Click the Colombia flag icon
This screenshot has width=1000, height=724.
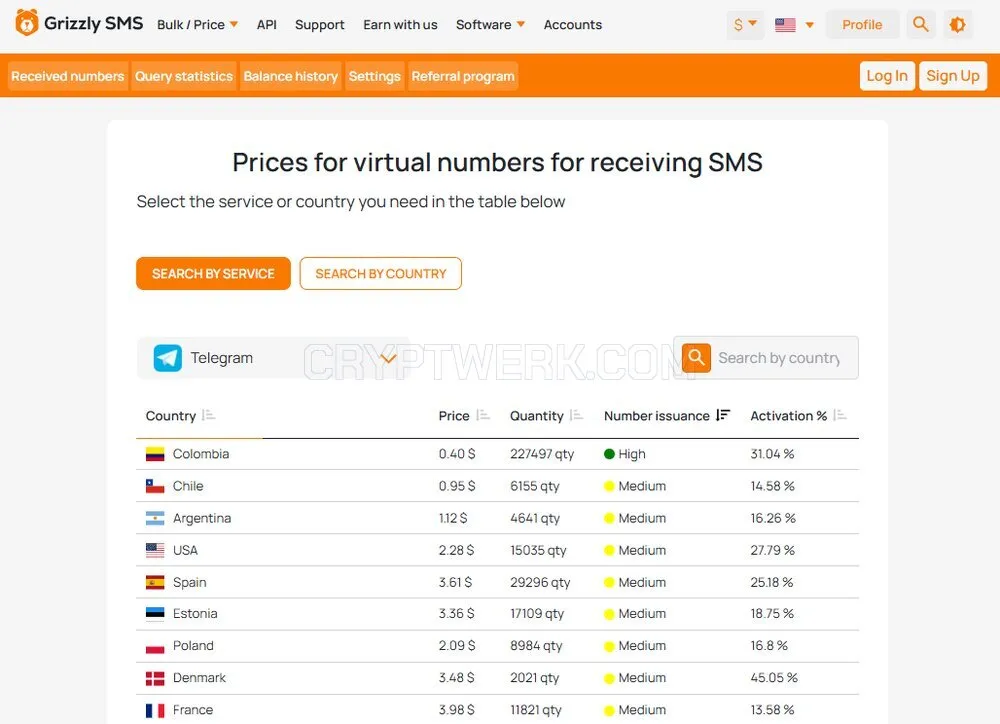point(155,454)
